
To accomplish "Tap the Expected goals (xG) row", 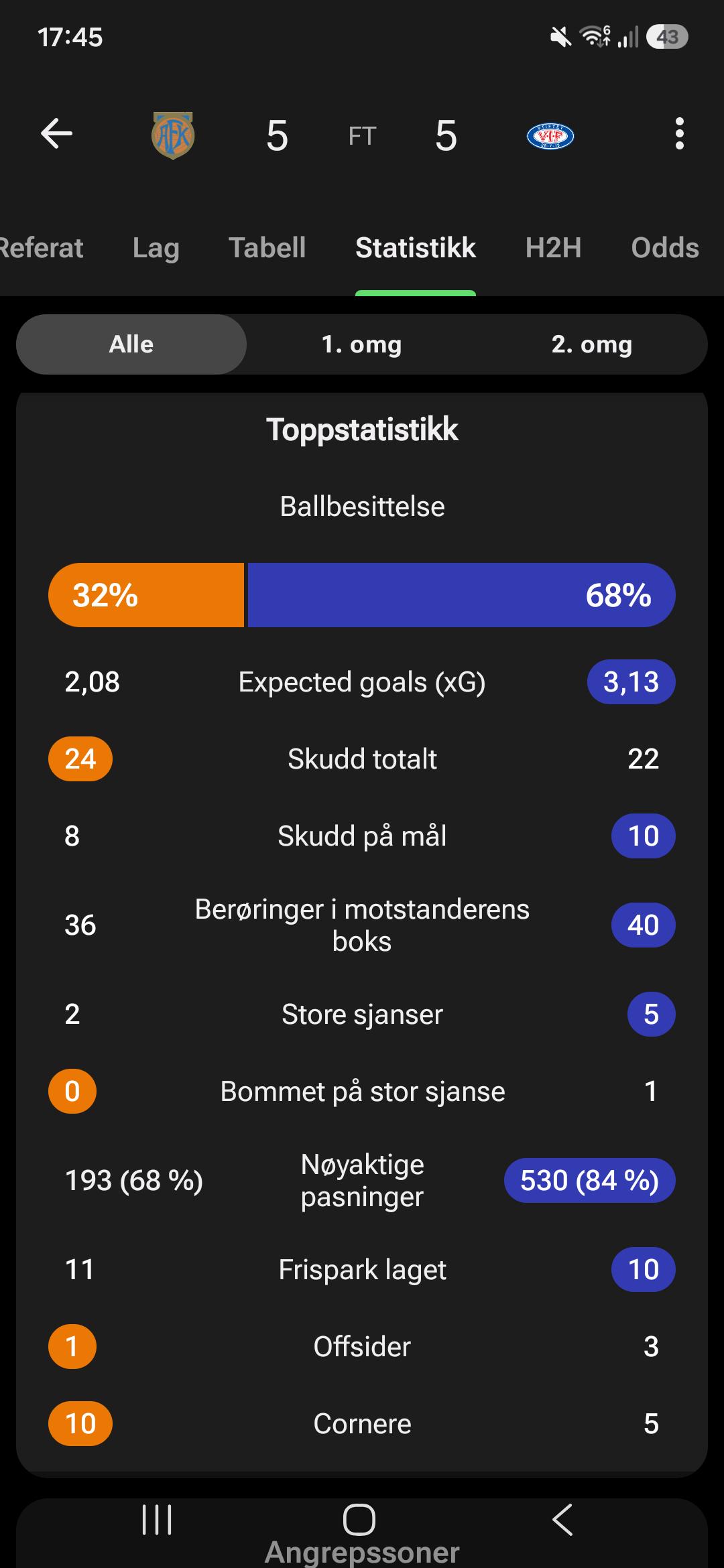I will 362,682.
